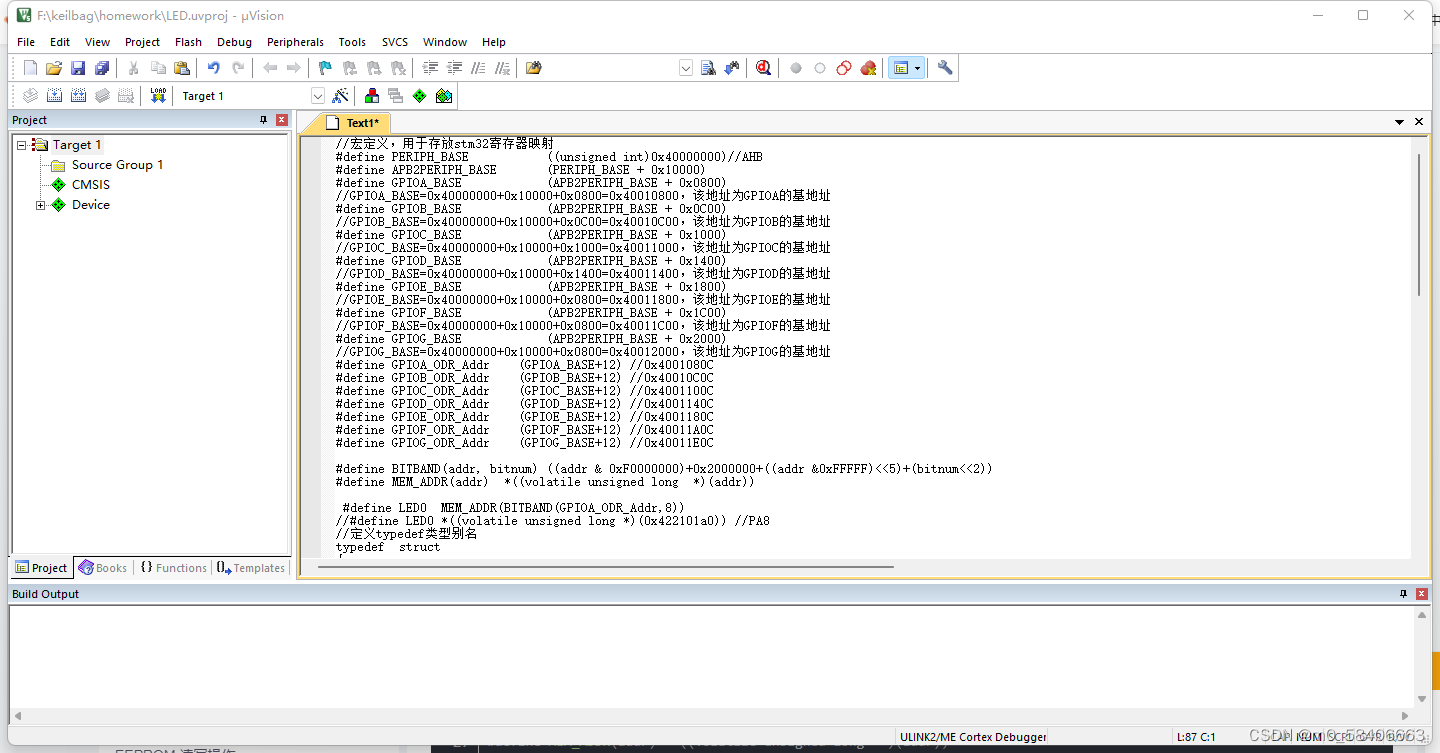This screenshot has width=1440, height=753.
Task: Click the Redo arrow icon
Action: (x=238, y=68)
